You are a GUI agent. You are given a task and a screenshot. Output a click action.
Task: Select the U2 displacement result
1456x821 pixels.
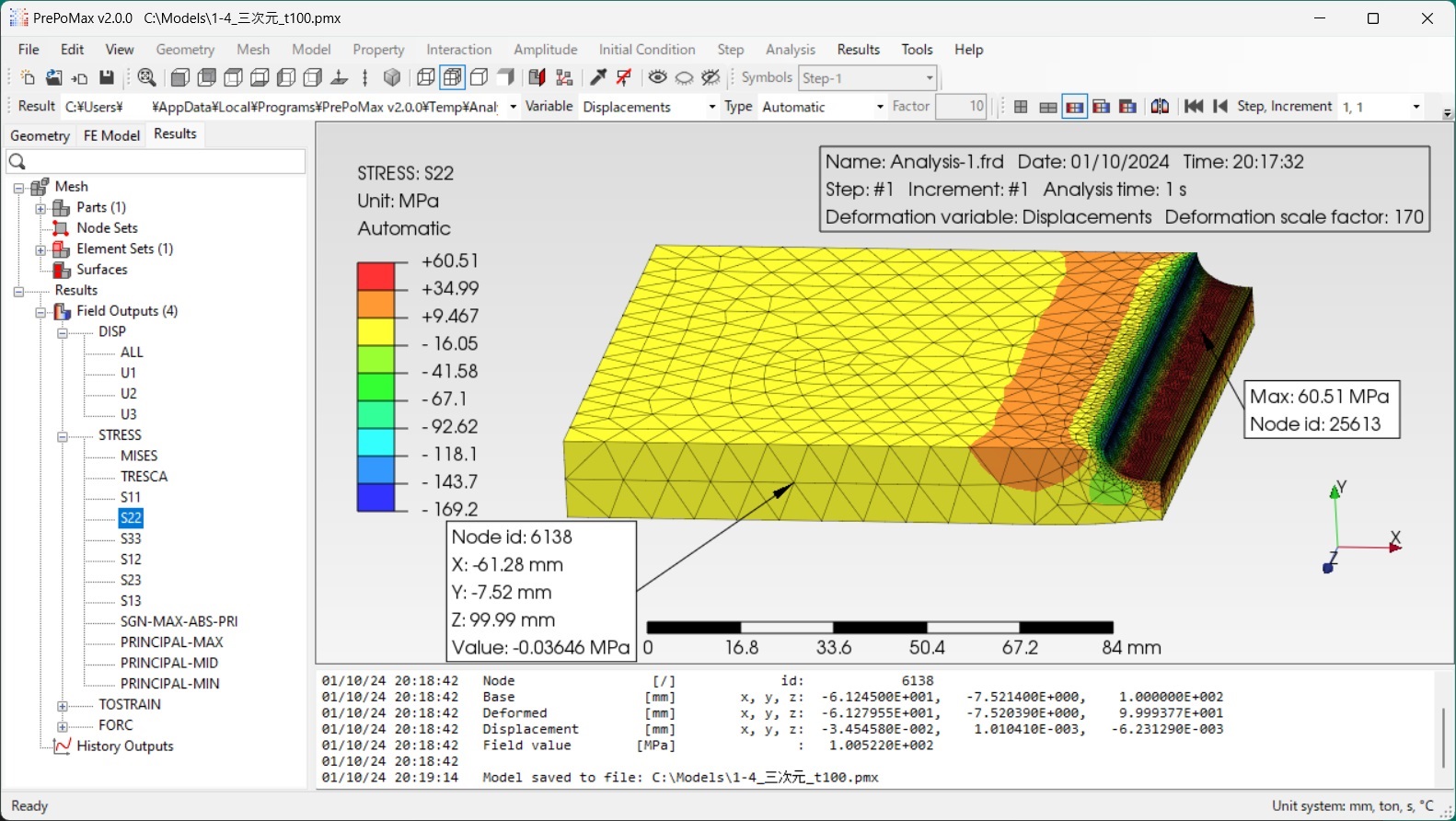129,394
